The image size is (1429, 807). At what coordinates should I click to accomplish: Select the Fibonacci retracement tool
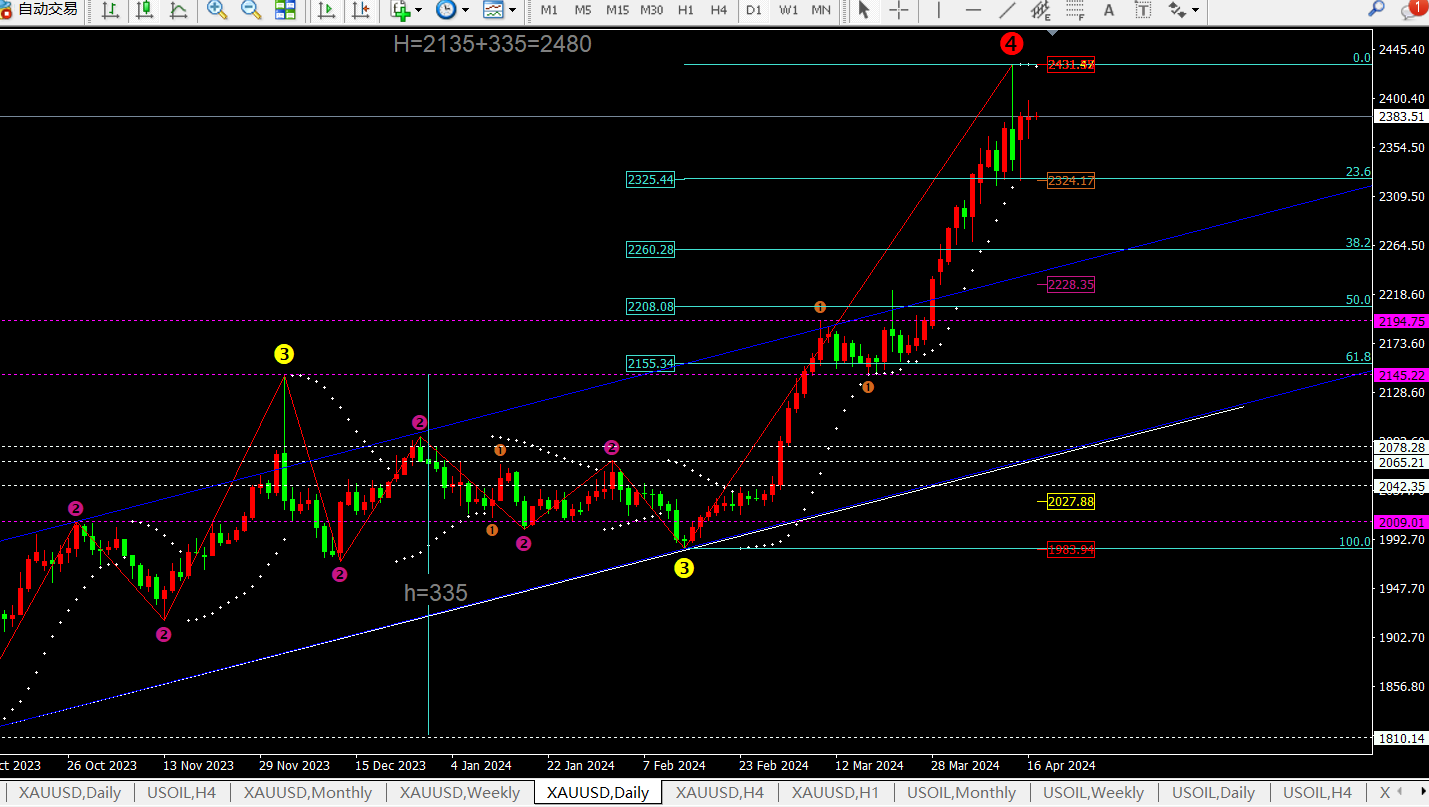(x=1074, y=10)
